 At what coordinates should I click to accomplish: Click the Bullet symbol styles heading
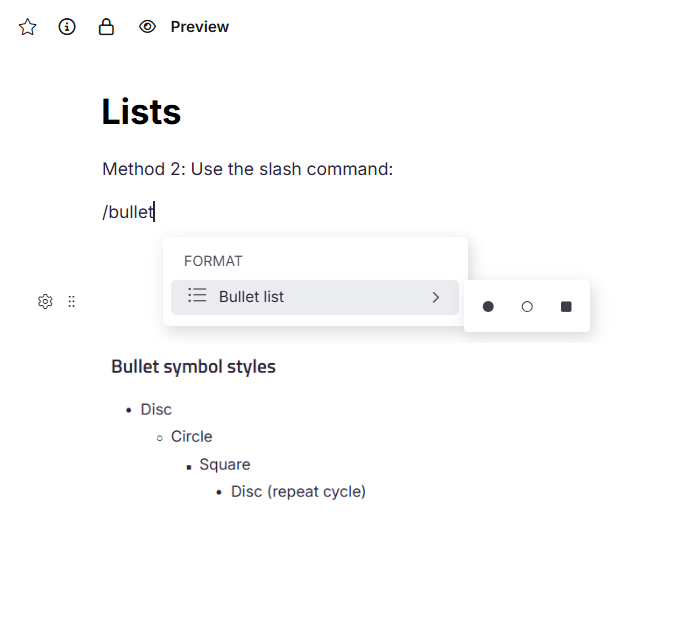coord(193,366)
